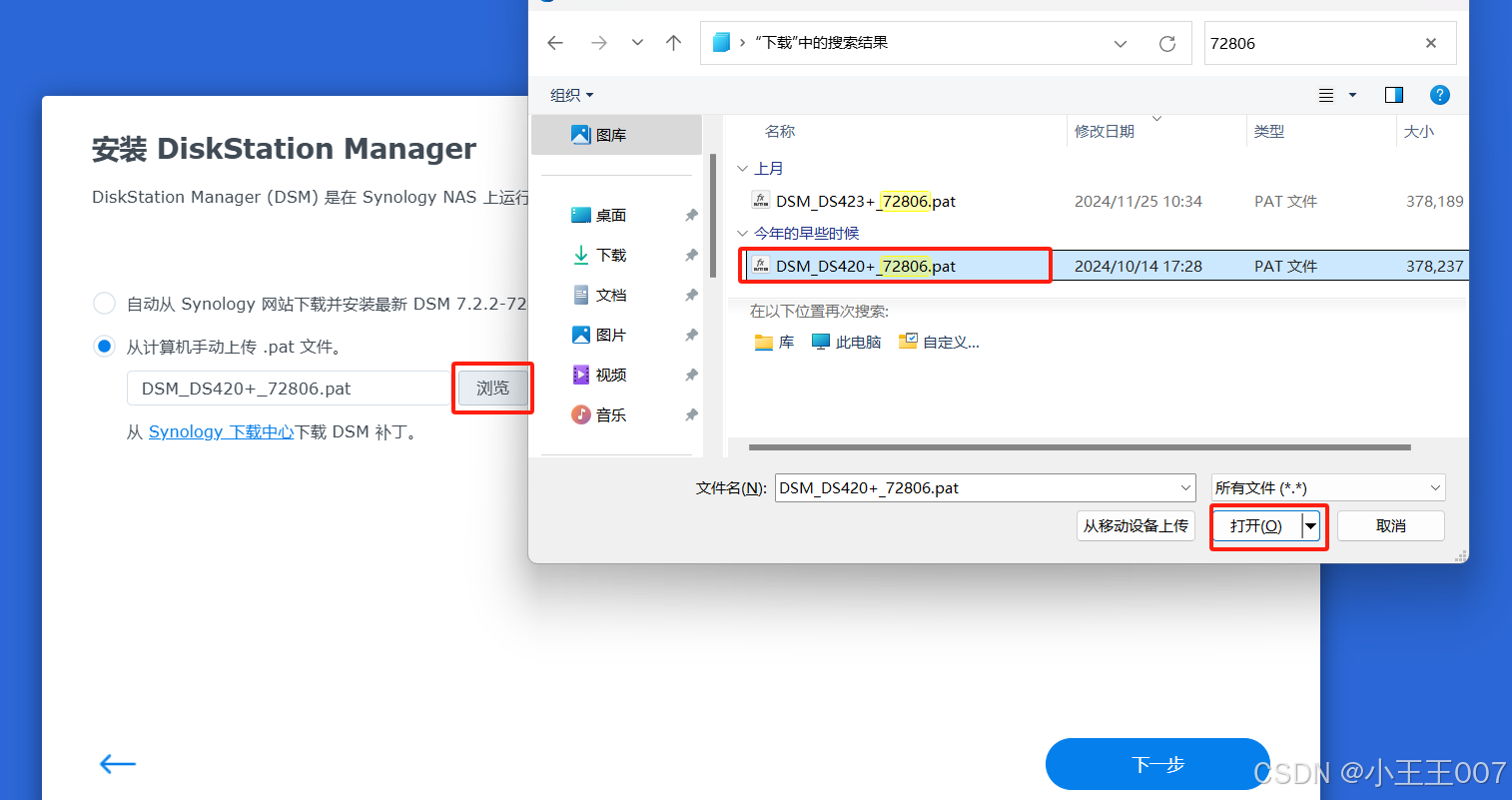Open file dialog help

click(x=1439, y=95)
